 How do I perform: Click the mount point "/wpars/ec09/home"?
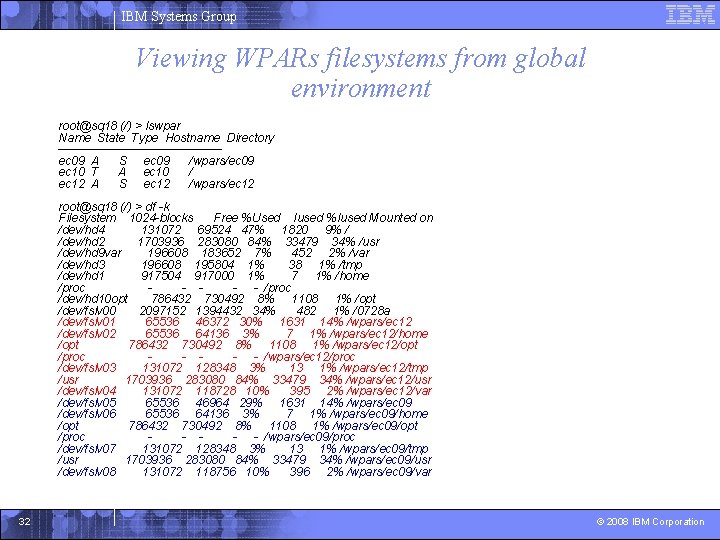pos(379,414)
